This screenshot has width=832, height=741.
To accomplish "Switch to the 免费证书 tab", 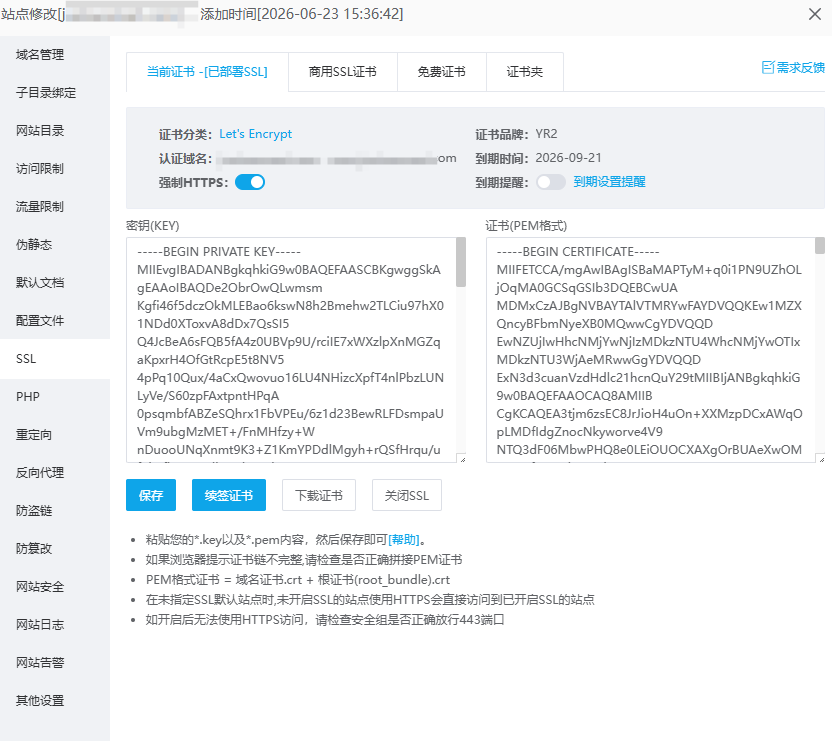I will coord(441,72).
